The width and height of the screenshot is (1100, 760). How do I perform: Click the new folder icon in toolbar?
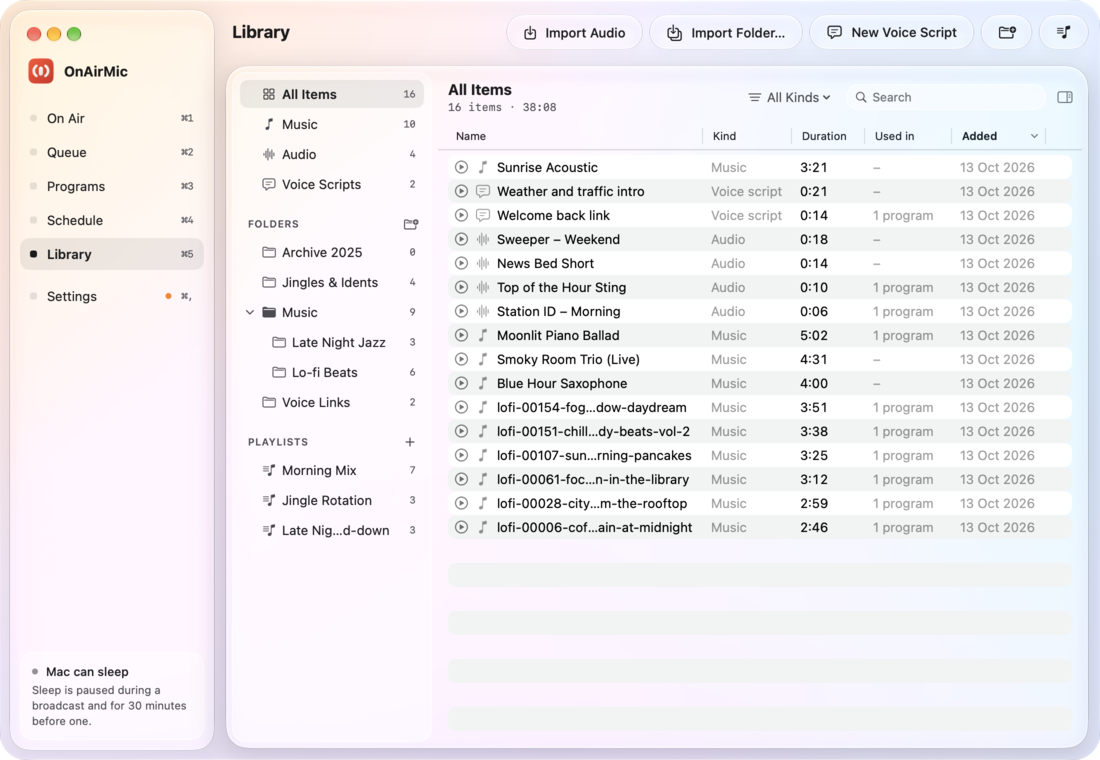click(x=1007, y=32)
